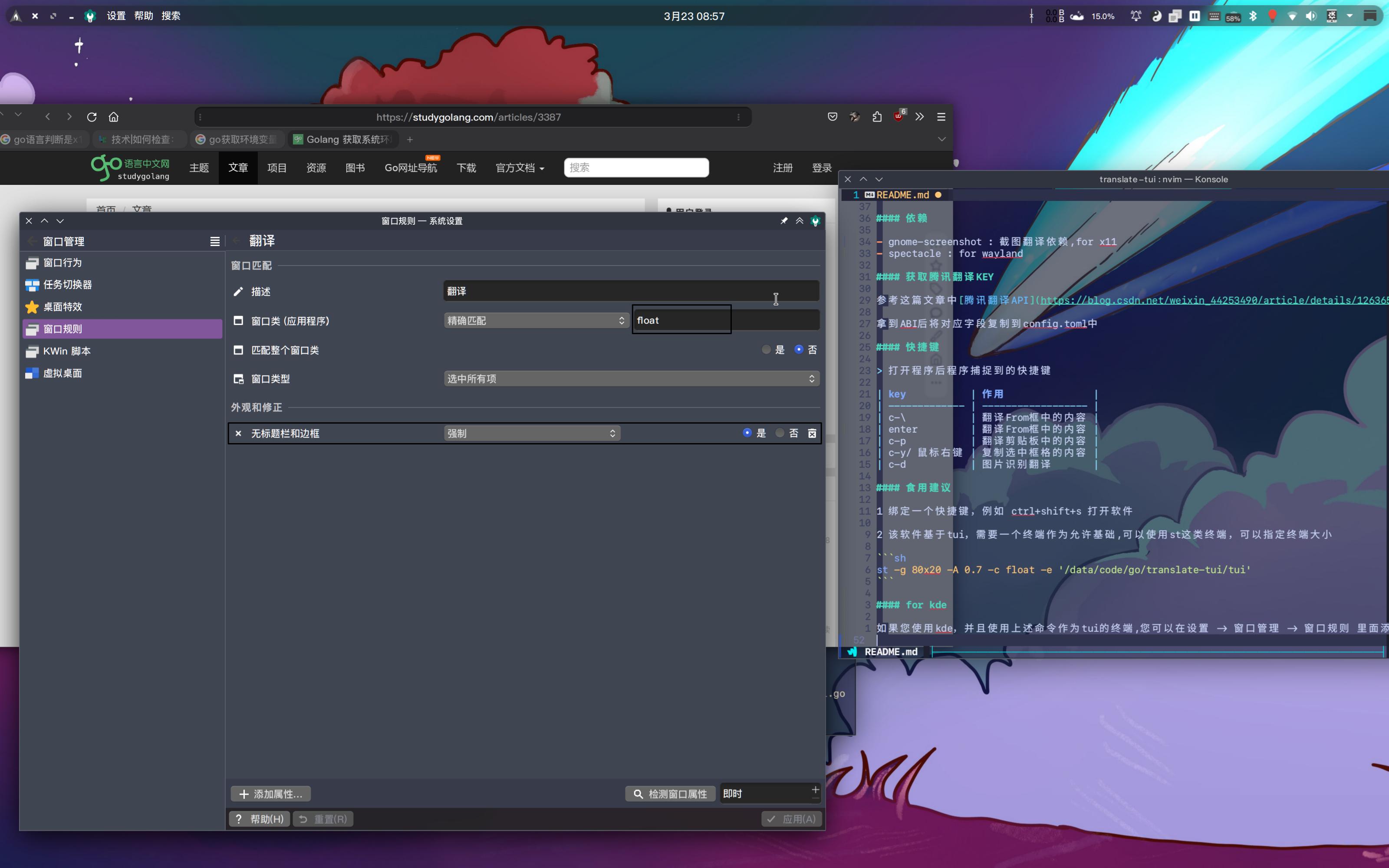Open sidebar hamburger menu in window management
Viewport: 1389px width, 868px height.
pos(215,242)
